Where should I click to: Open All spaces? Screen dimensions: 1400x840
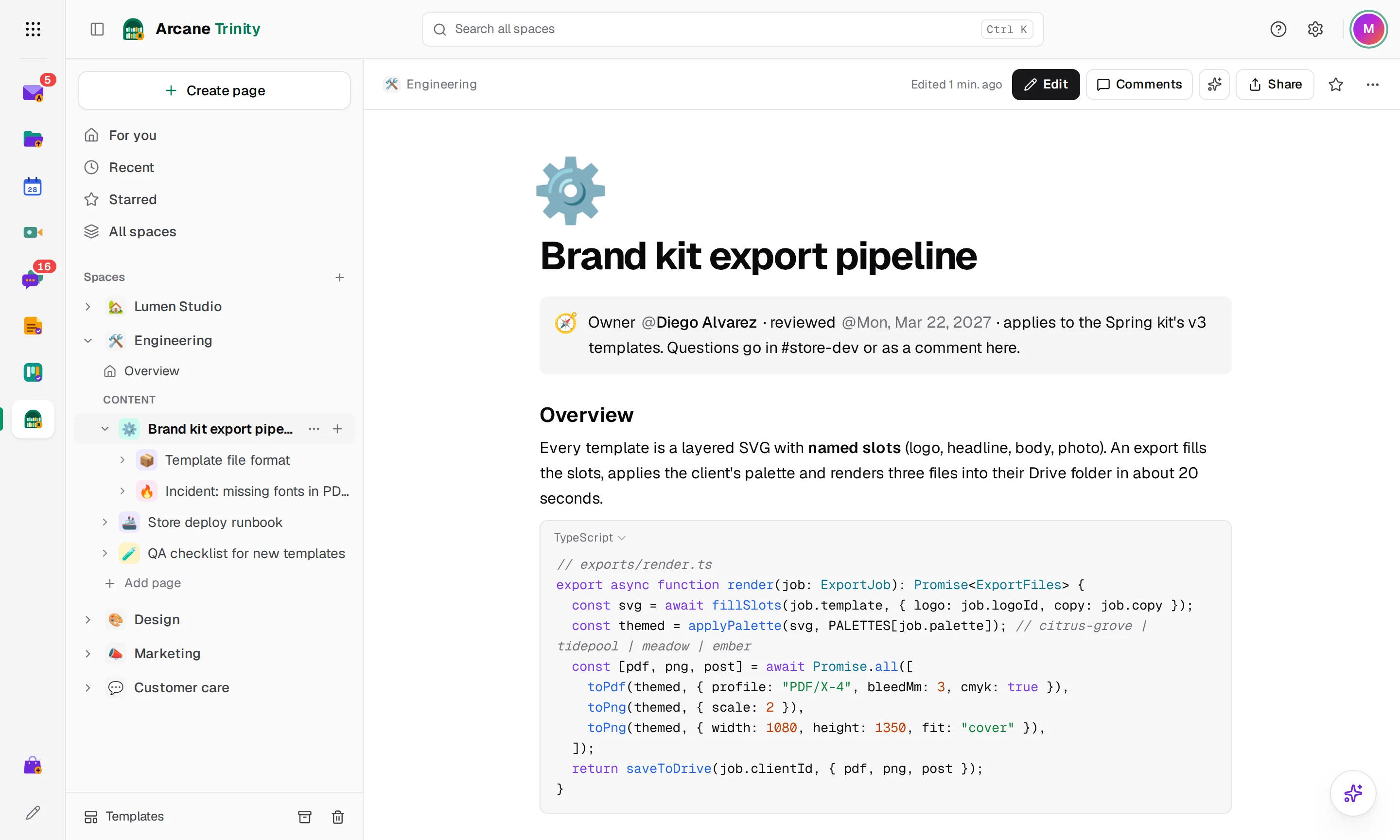[214, 231]
